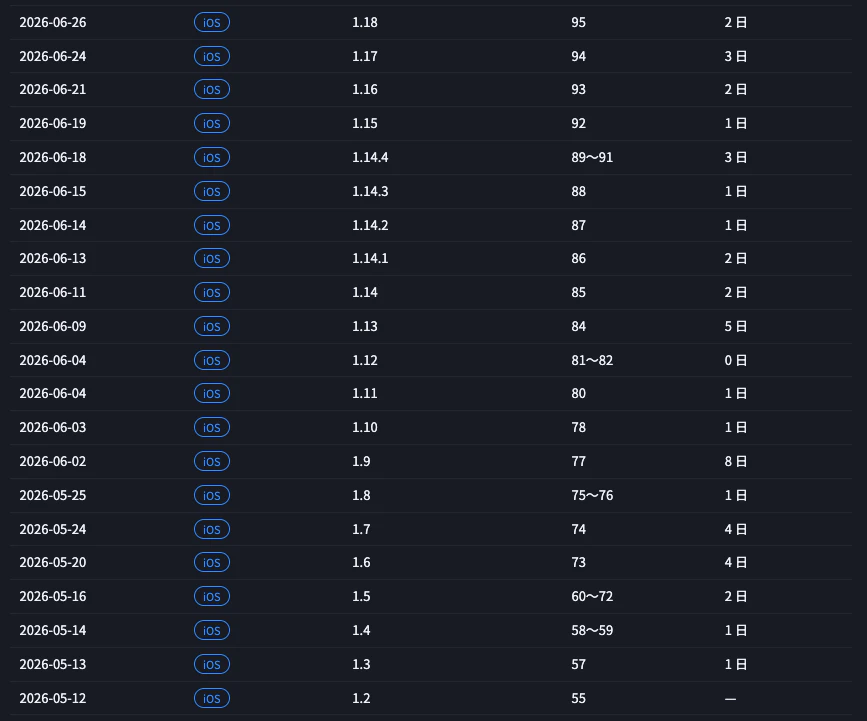Click version number 1.18
This screenshot has width=867, height=721.
pyautogui.click(x=365, y=23)
